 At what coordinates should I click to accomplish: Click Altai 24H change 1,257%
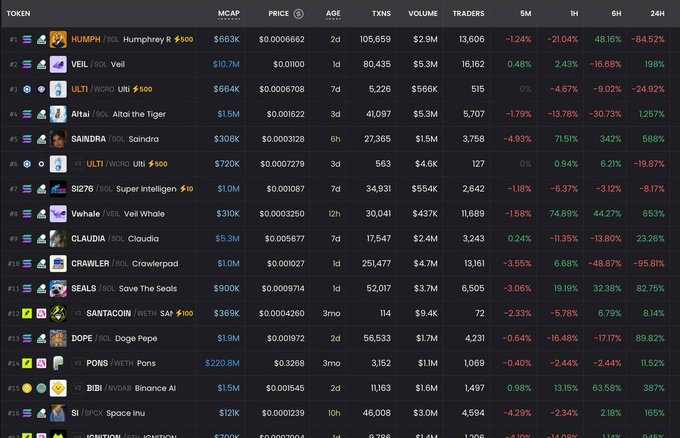coord(651,114)
